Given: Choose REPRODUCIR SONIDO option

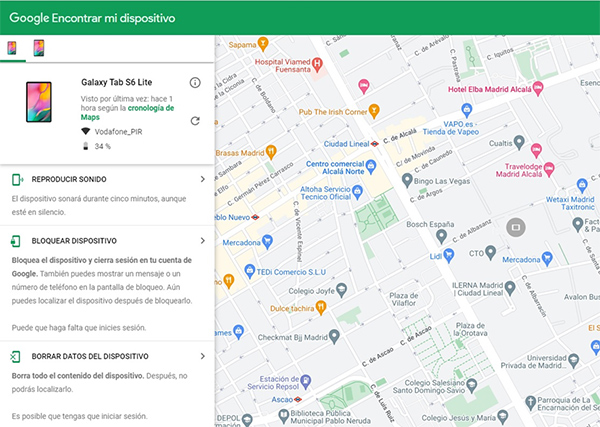Looking at the screenshot, I should pyautogui.click(x=69, y=179).
